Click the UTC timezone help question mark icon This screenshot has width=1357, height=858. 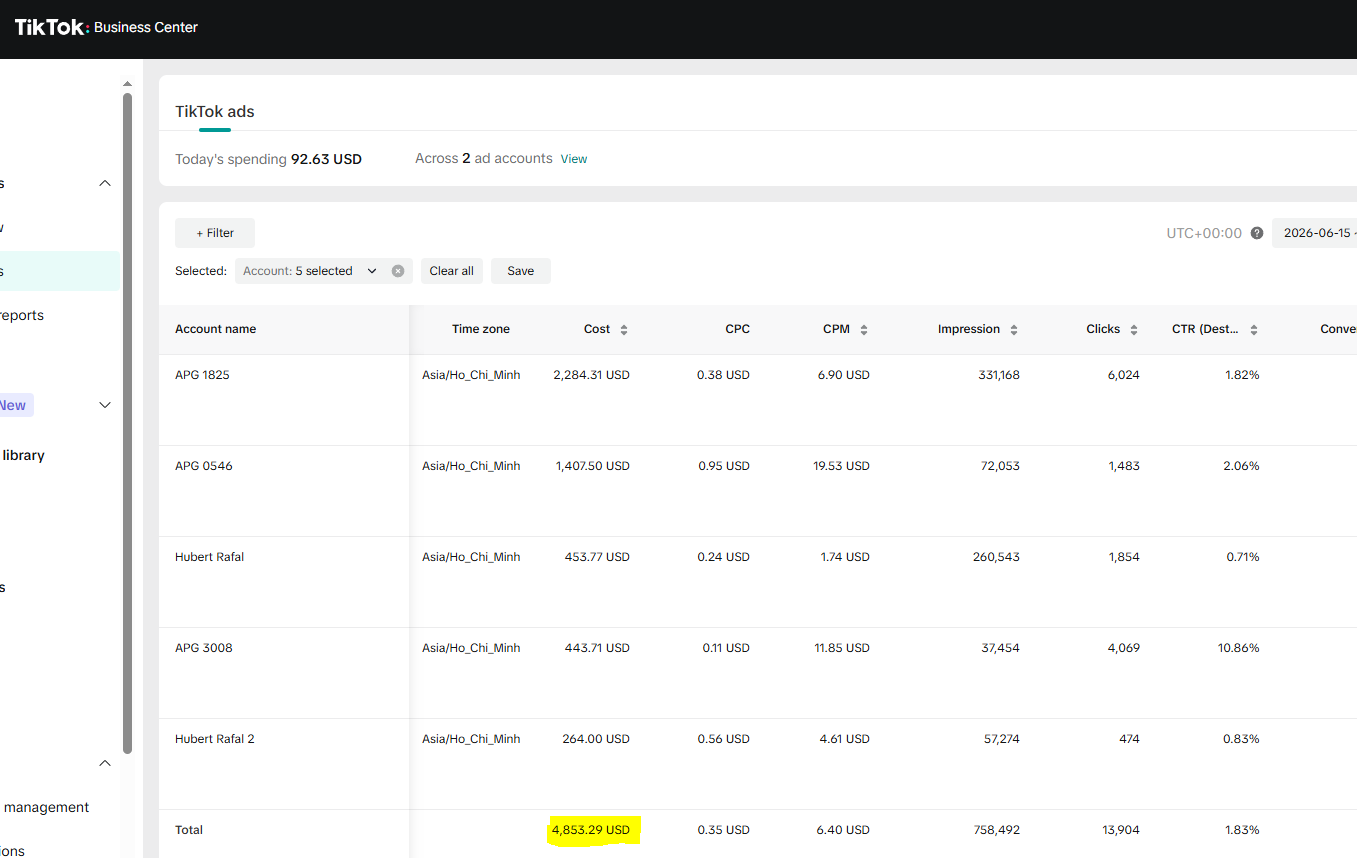1257,233
